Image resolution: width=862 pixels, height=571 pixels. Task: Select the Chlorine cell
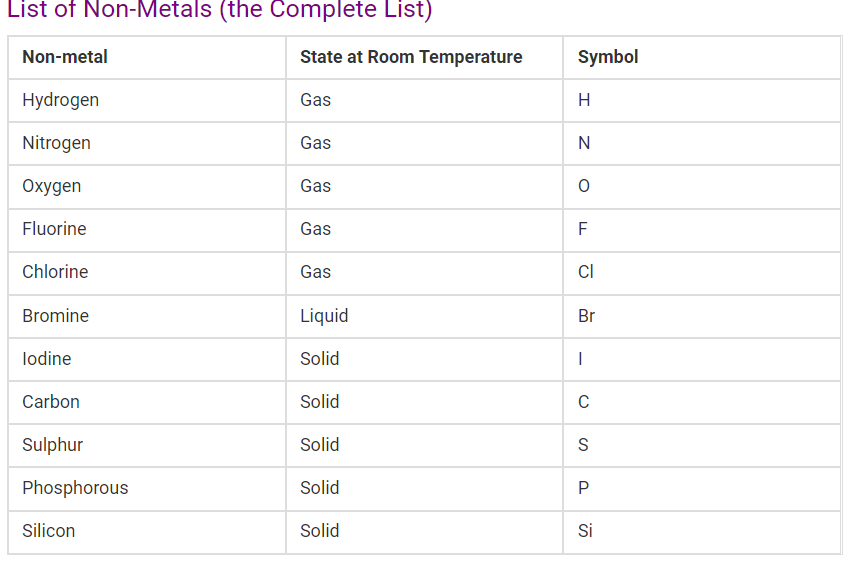coord(55,272)
